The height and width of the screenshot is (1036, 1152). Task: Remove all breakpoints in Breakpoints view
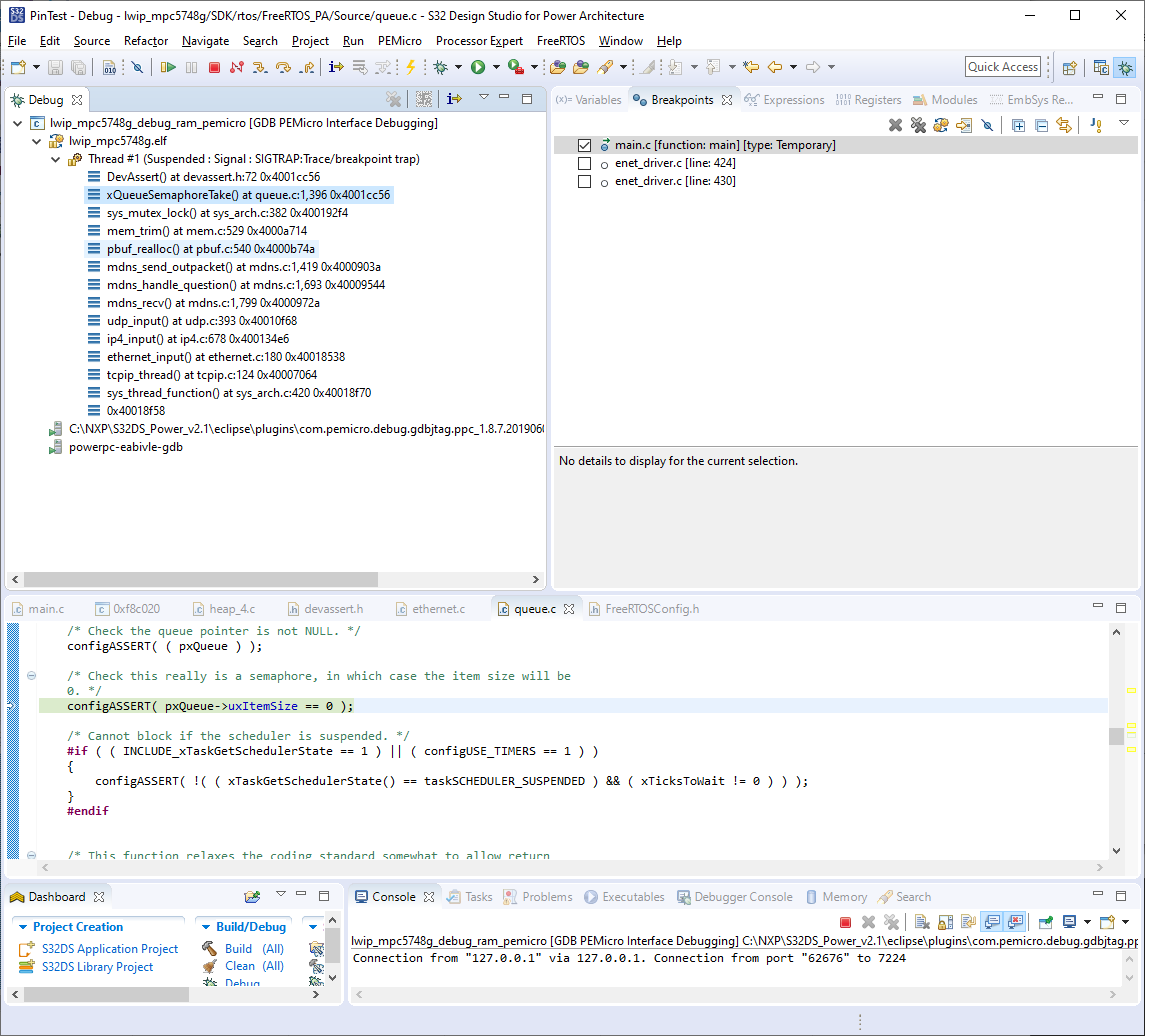(918, 125)
